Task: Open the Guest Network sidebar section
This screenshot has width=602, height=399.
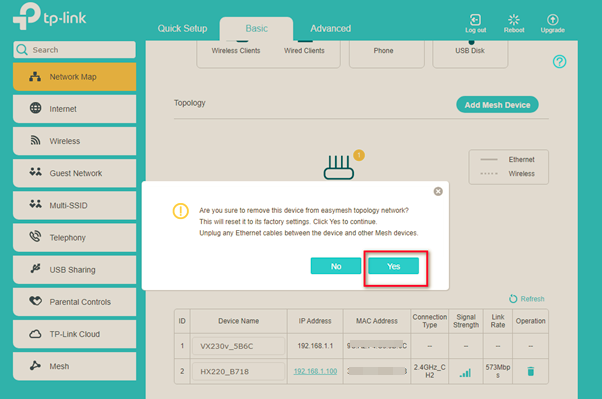Action: tap(74, 173)
